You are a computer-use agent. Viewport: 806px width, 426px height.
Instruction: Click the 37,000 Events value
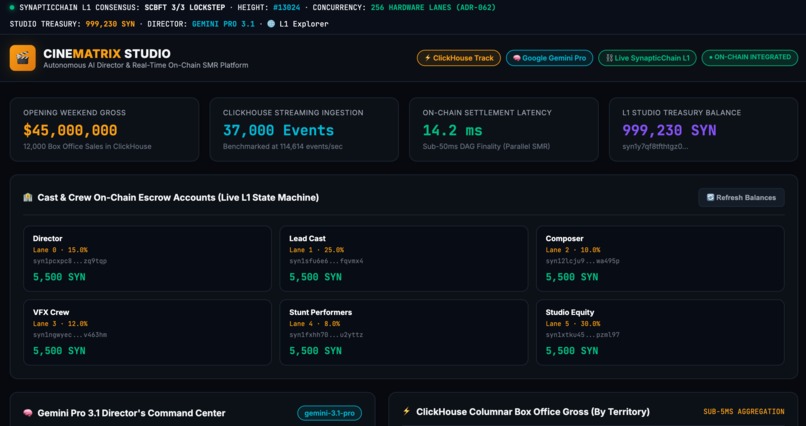pyautogui.click(x=278, y=131)
